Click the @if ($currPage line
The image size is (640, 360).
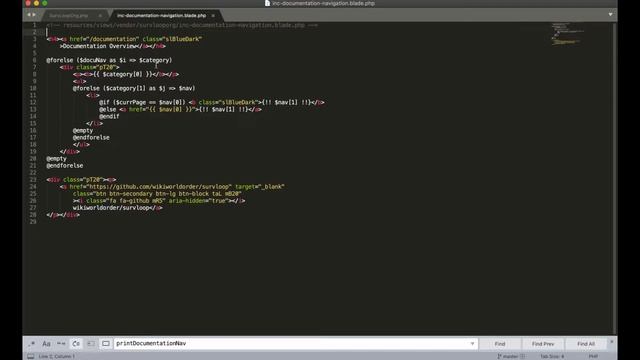(x=211, y=102)
